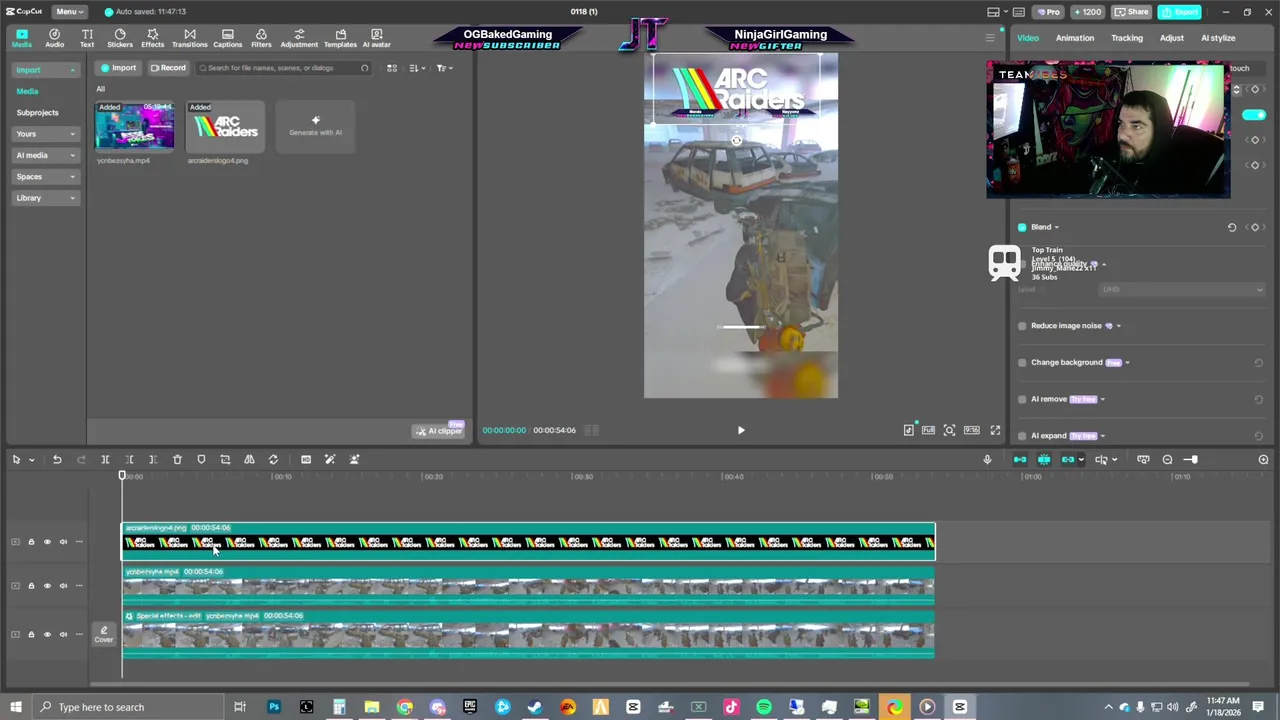Open the Captions panel

tap(227, 38)
